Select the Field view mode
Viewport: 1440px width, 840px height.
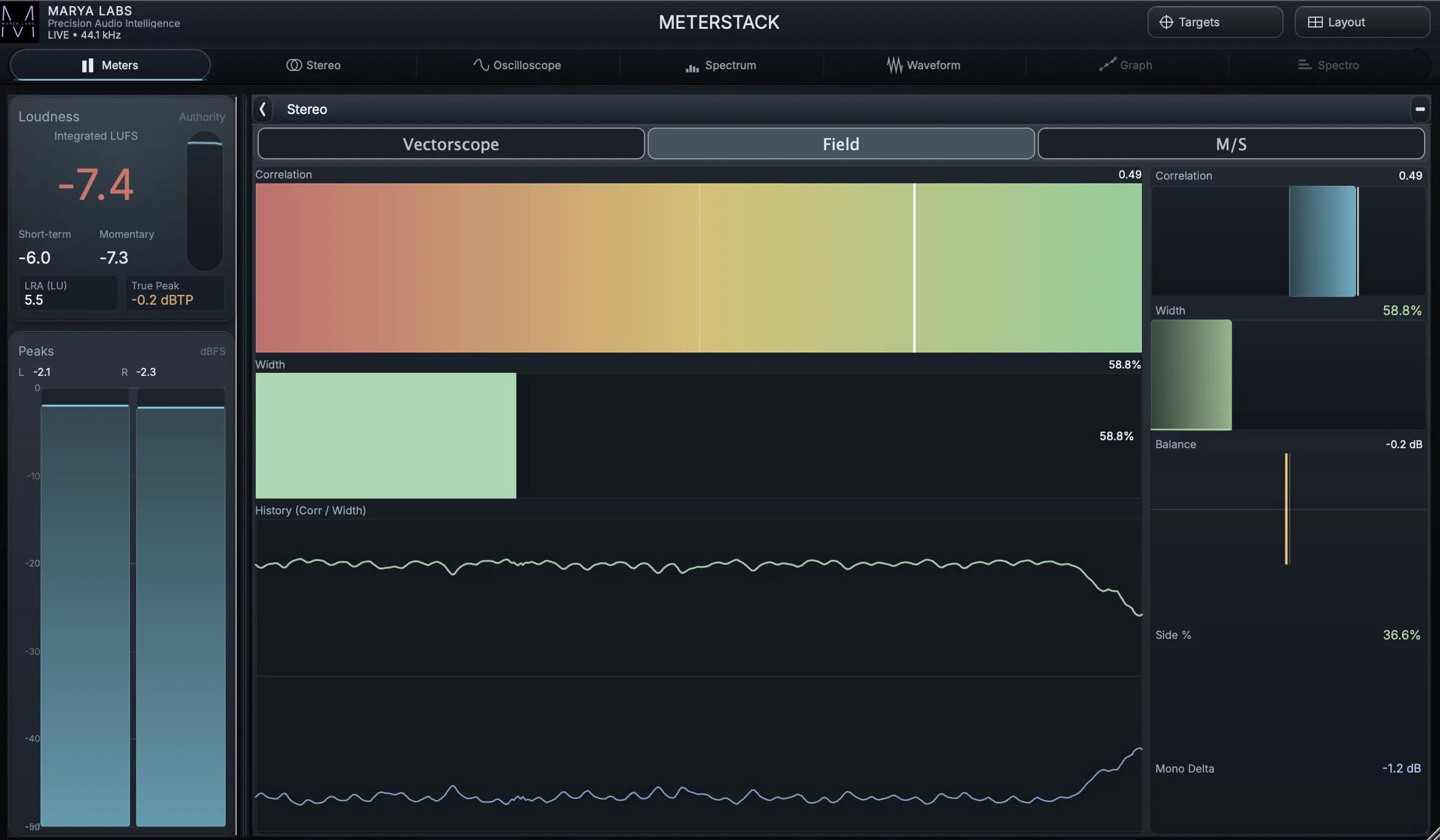pos(841,144)
